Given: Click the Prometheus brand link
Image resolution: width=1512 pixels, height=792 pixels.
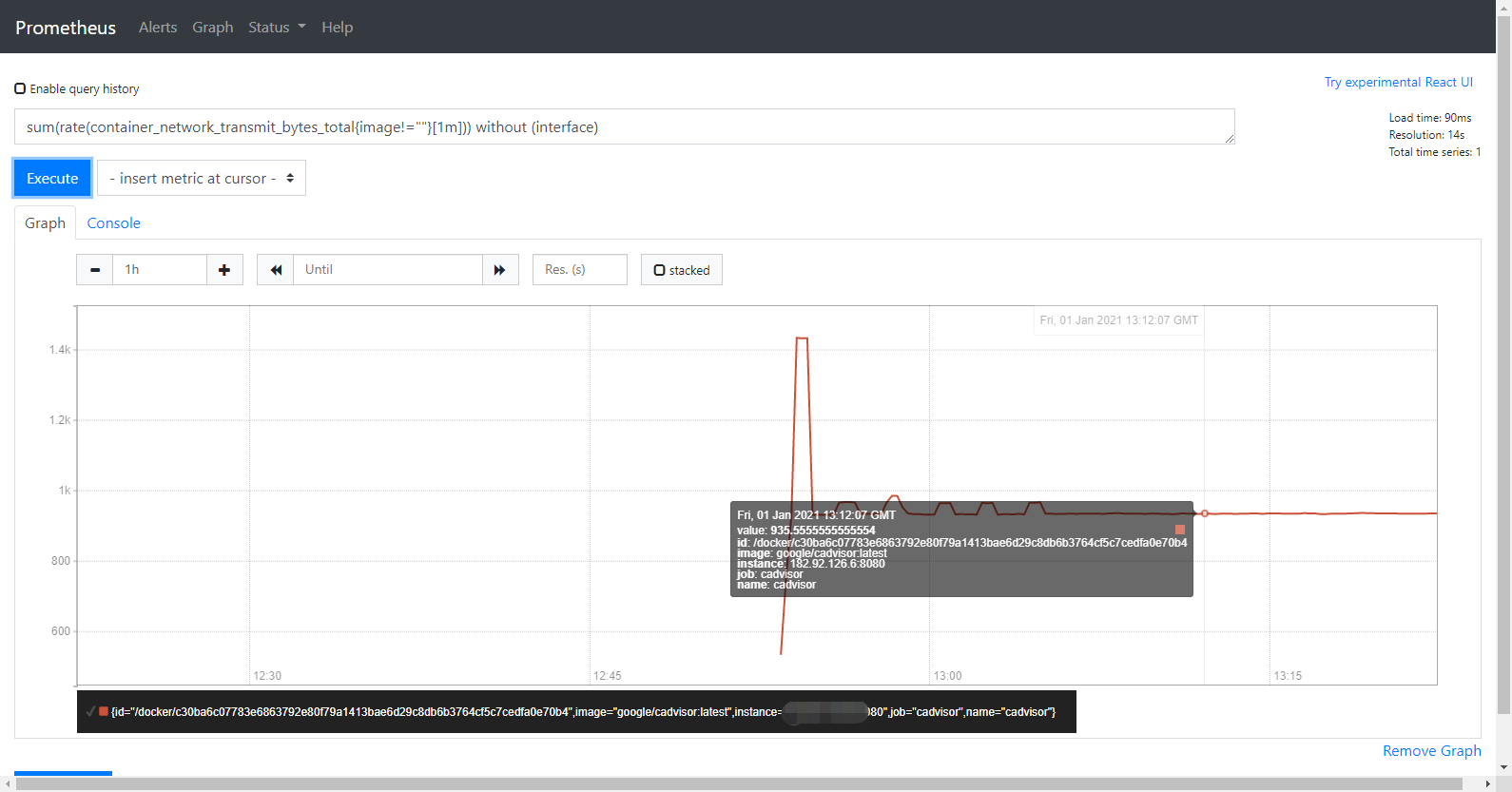Looking at the screenshot, I should [x=66, y=28].
